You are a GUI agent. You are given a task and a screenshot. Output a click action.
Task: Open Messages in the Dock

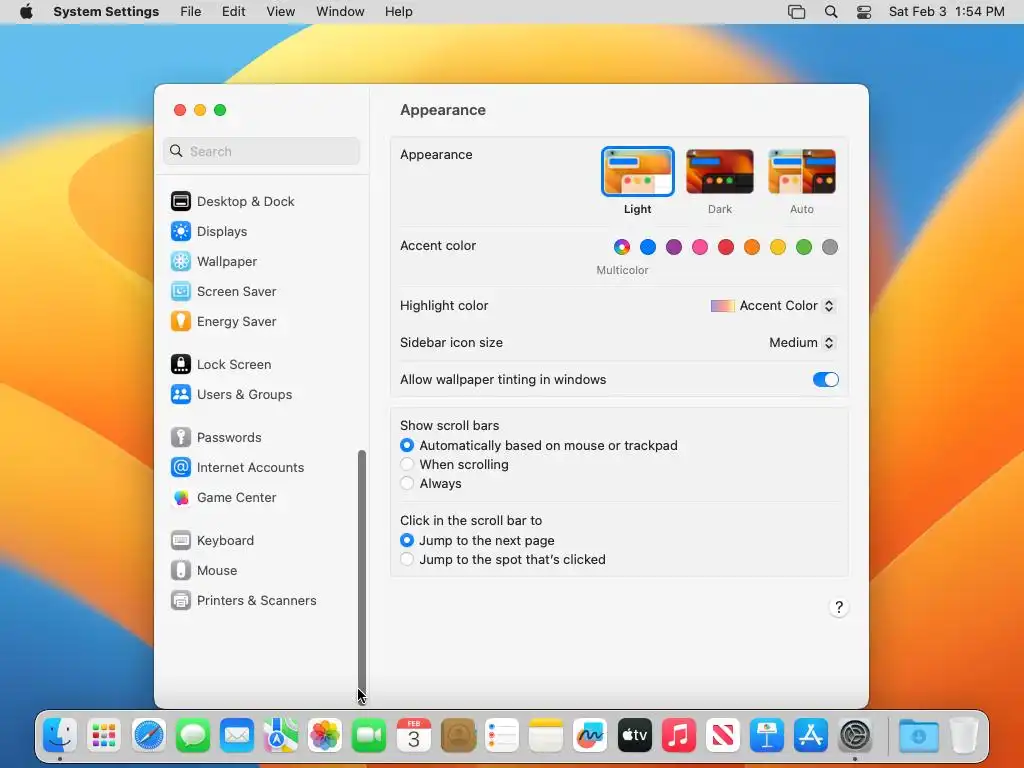point(193,735)
